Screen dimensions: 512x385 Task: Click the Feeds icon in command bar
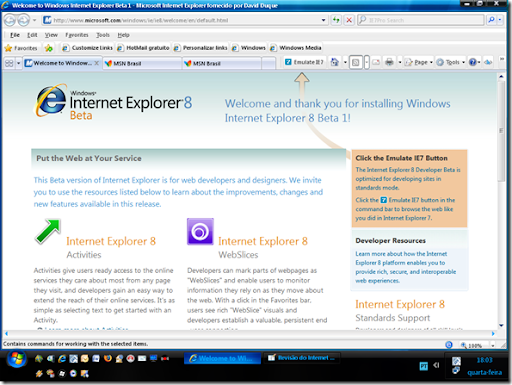click(x=356, y=62)
